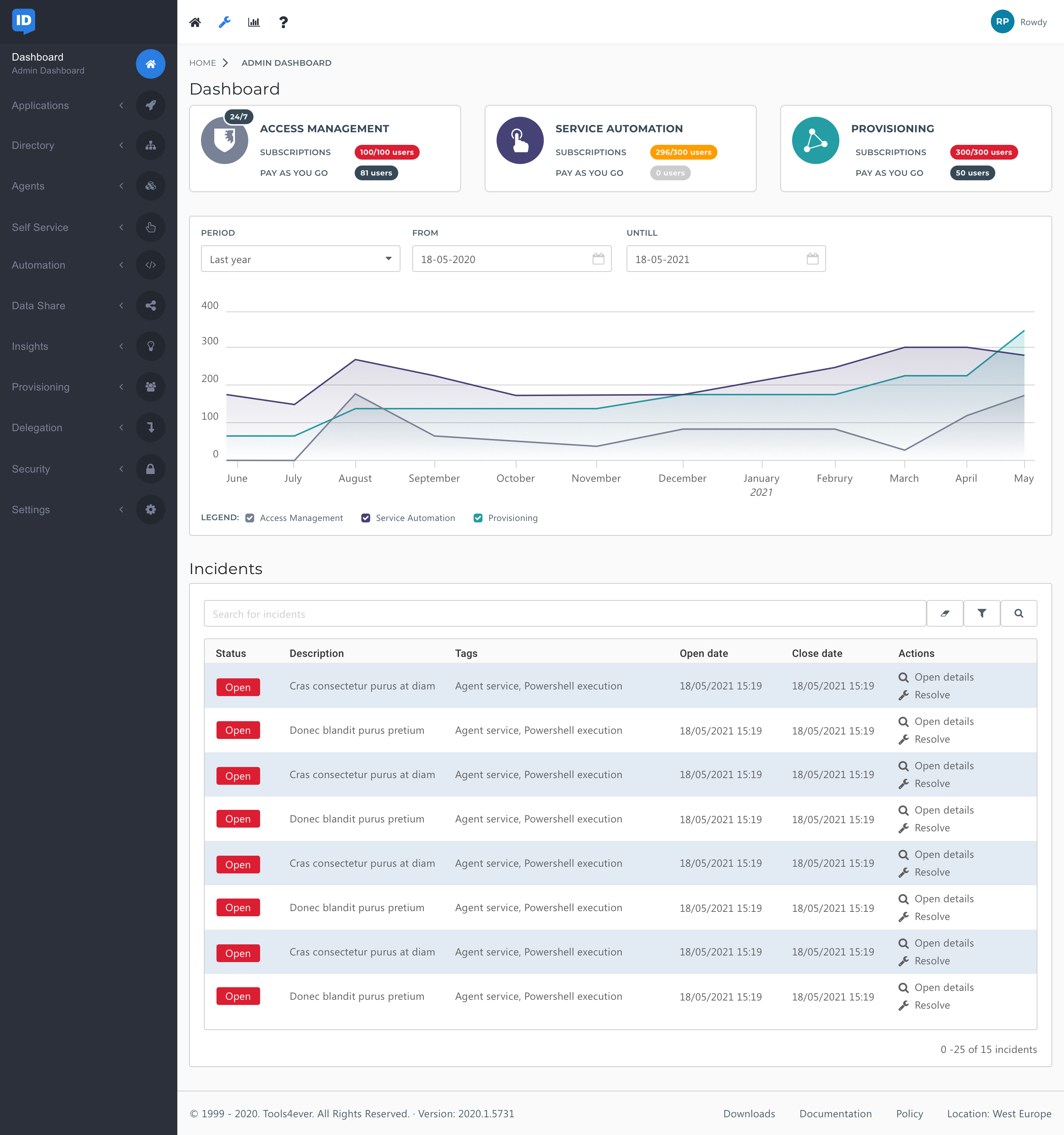The height and width of the screenshot is (1135, 1064).
Task: Expand the Settings sidebar chevron
Action: tap(121, 509)
